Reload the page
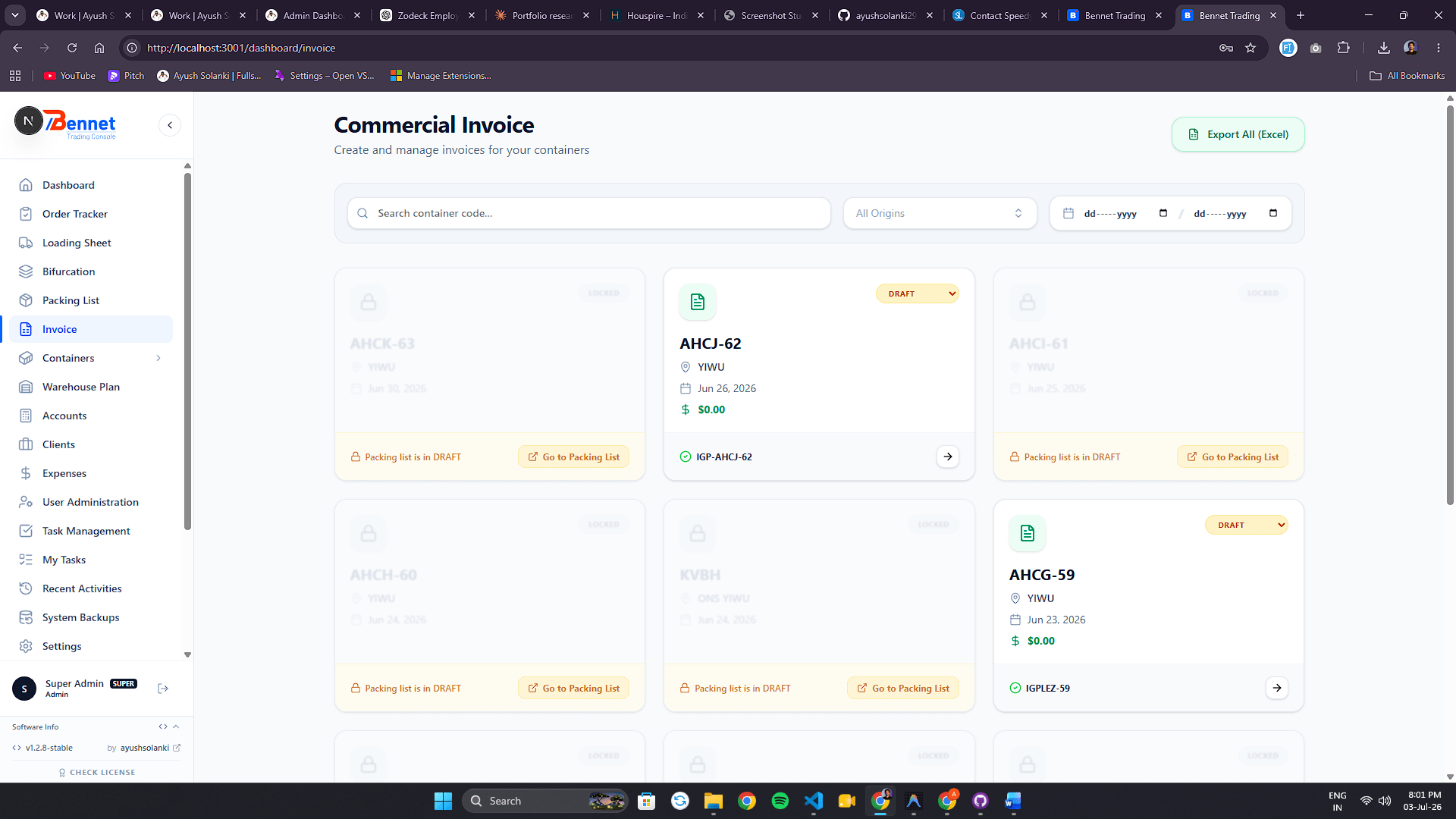Image resolution: width=1456 pixels, height=819 pixels. pyautogui.click(x=72, y=48)
